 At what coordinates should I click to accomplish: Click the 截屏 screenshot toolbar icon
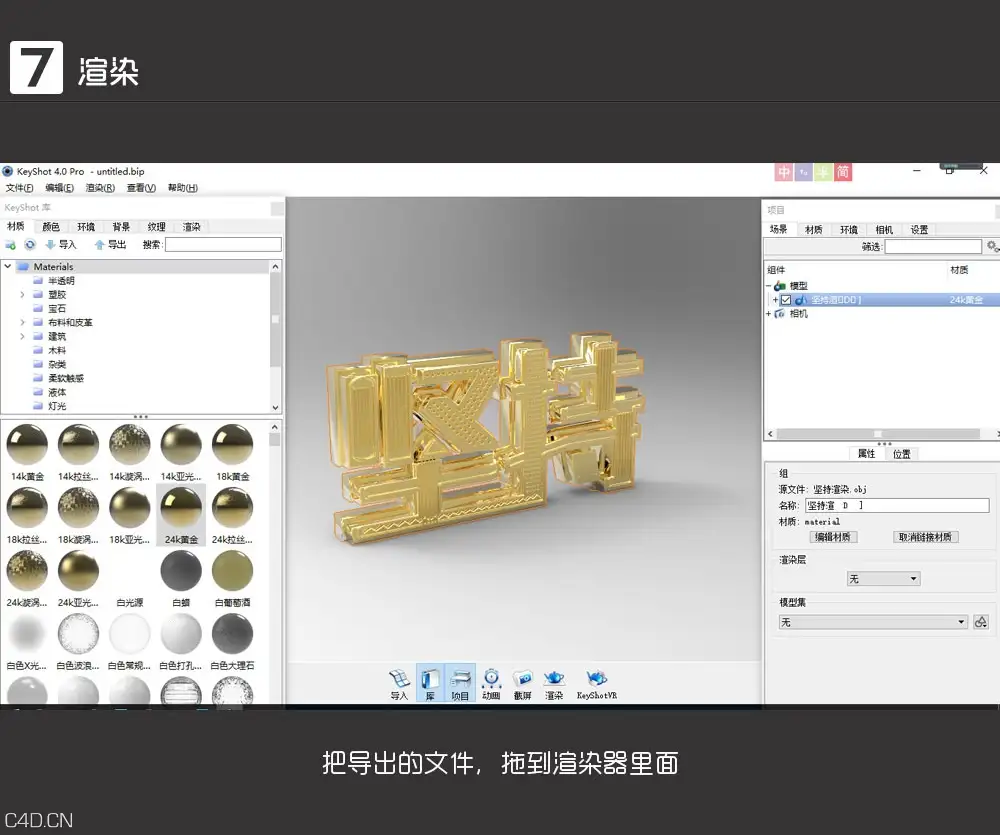(x=522, y=684)
